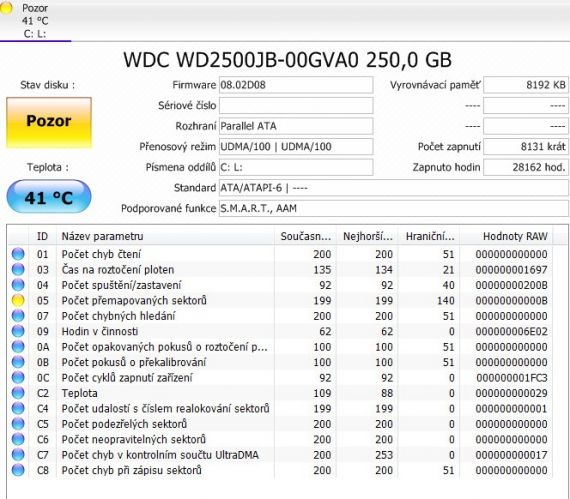The height and width of the screenshot is (499, 570).
Task: Click the Stav disku label
Action: 47,85
